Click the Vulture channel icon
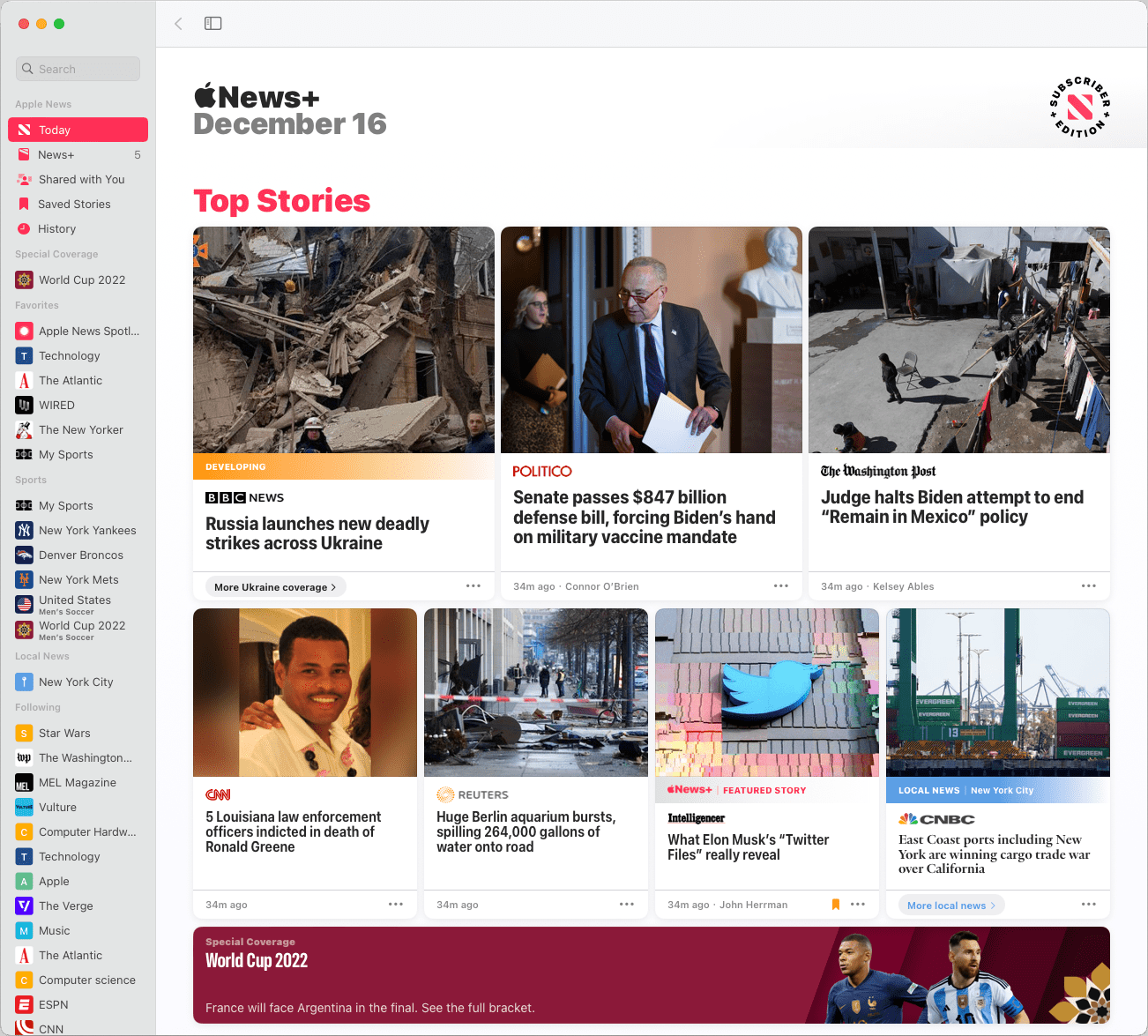Viewport: 1148px width, 1036px height. point(24,807)
